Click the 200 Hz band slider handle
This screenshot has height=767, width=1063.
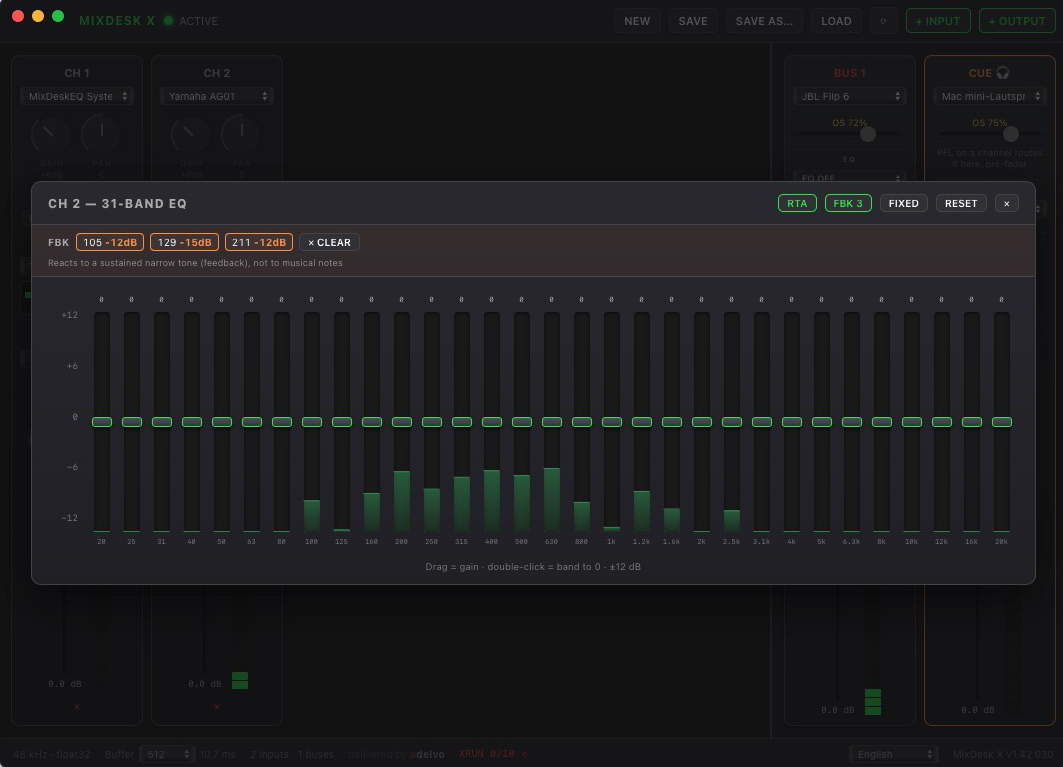(x=401, y=422)
